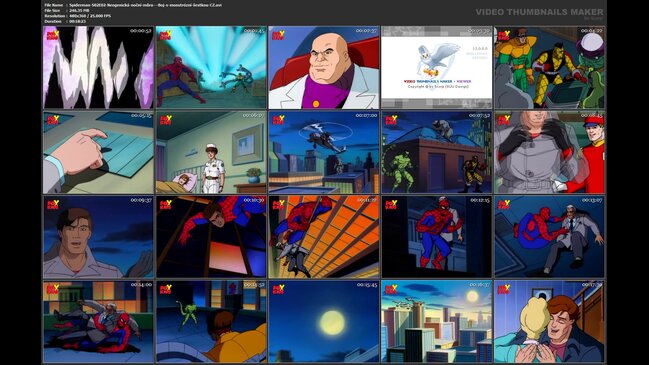Select the thumbnail showing the full moon

324,322
